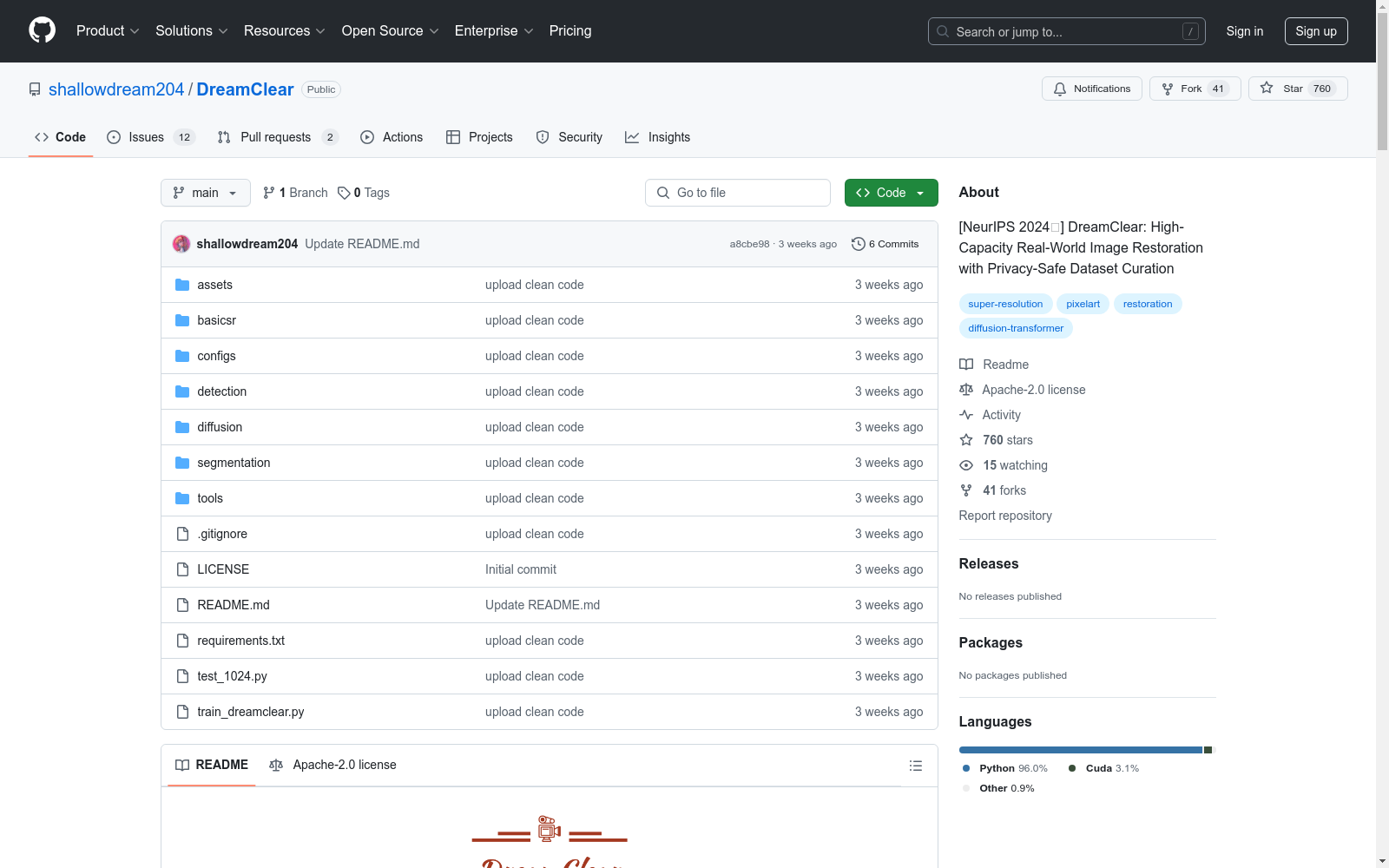The image size is (1389, 868).
Task: Click the GitHub Octocat logo
Action: 42,30
